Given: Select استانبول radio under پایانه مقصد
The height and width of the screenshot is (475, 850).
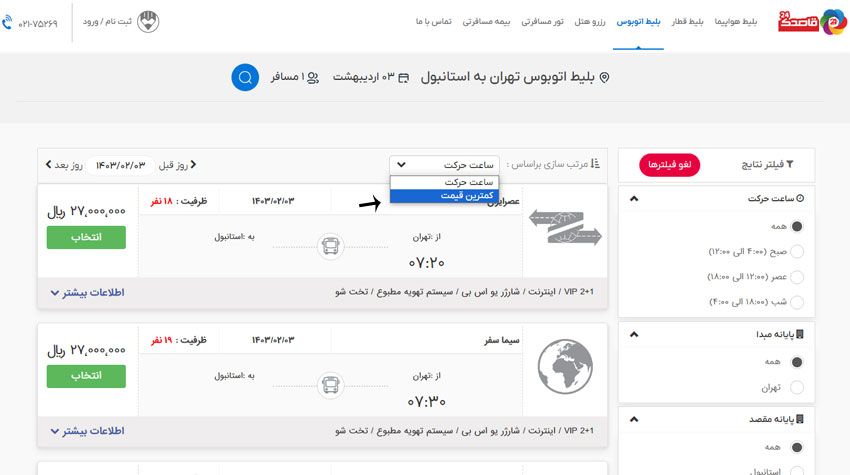Looking at the screenshot, I should point(797,471).
